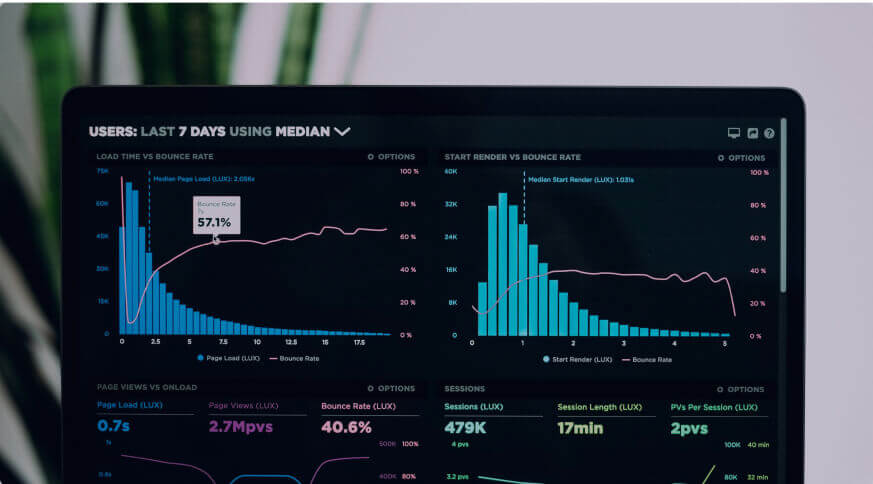Select the Page Views (LUX) metric tab
The height and width of the screenshot is (484, 873).
pyautogui.click(x=243, y=406)
